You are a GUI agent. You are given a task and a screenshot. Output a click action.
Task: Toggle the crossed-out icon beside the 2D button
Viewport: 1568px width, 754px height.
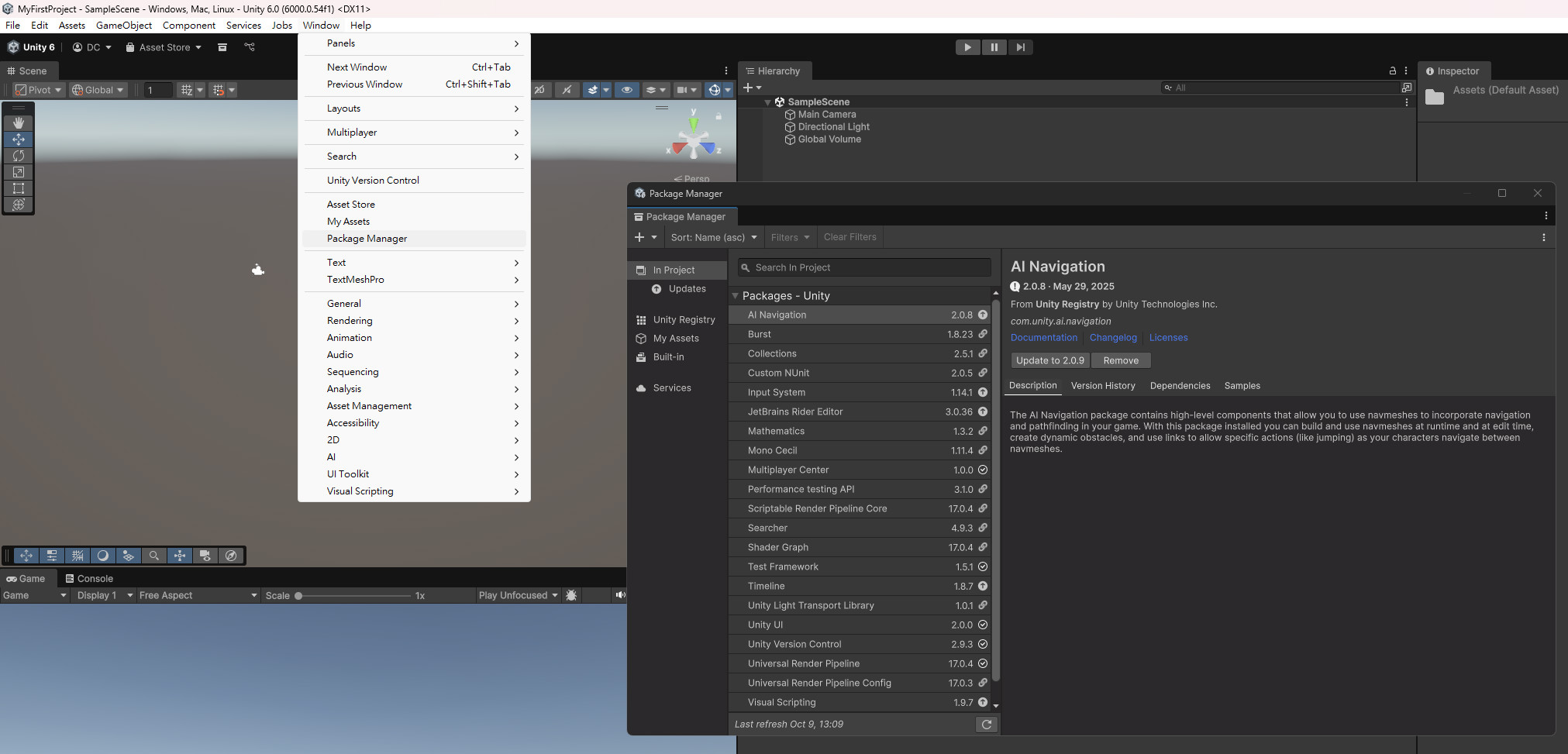(x=567, y=90)
